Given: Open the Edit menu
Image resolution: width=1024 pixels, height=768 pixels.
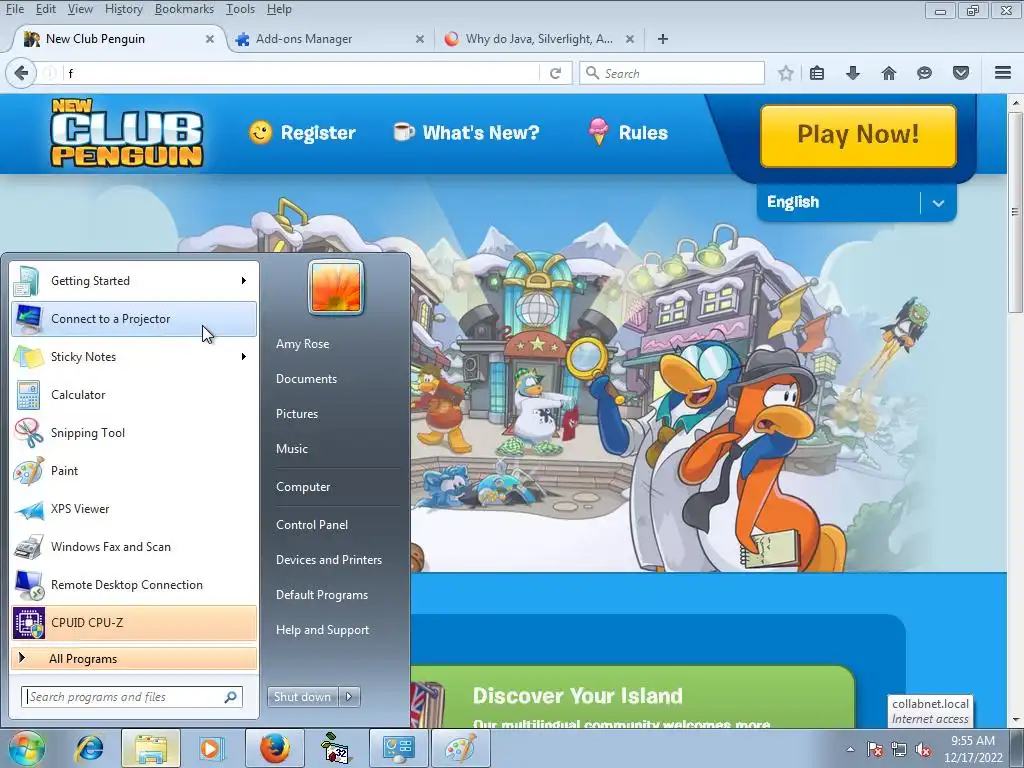Looking at the screenshot, I should click(45, 9).
